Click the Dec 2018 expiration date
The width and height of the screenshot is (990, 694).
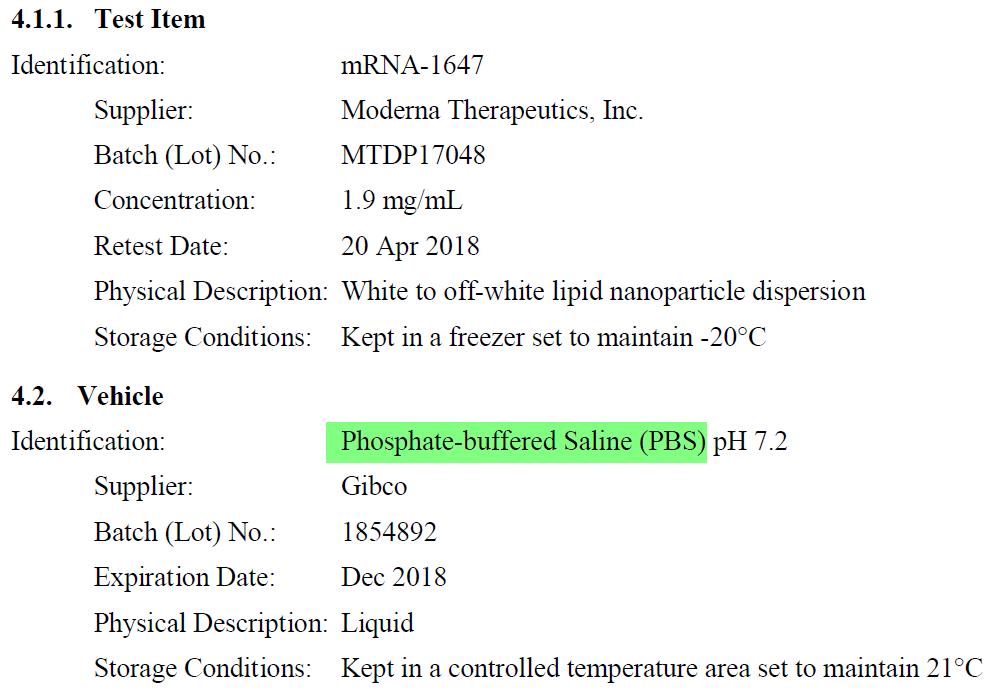(394, 577)
